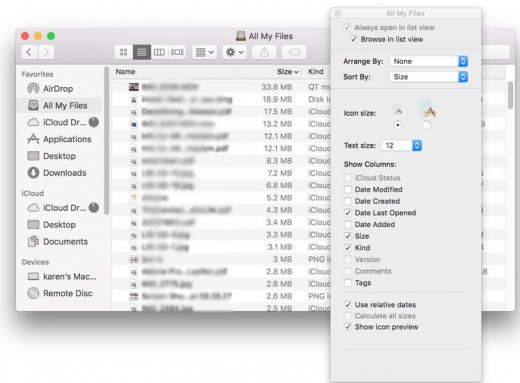Select the 4.3 MB file row
Screen dimensions: 520x383
point(222,210)
